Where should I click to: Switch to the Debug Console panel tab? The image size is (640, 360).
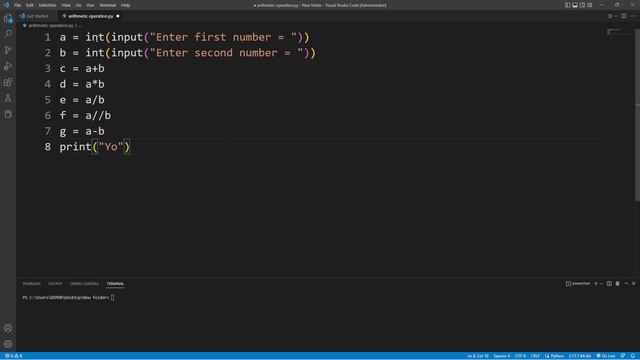click(84, 284)
